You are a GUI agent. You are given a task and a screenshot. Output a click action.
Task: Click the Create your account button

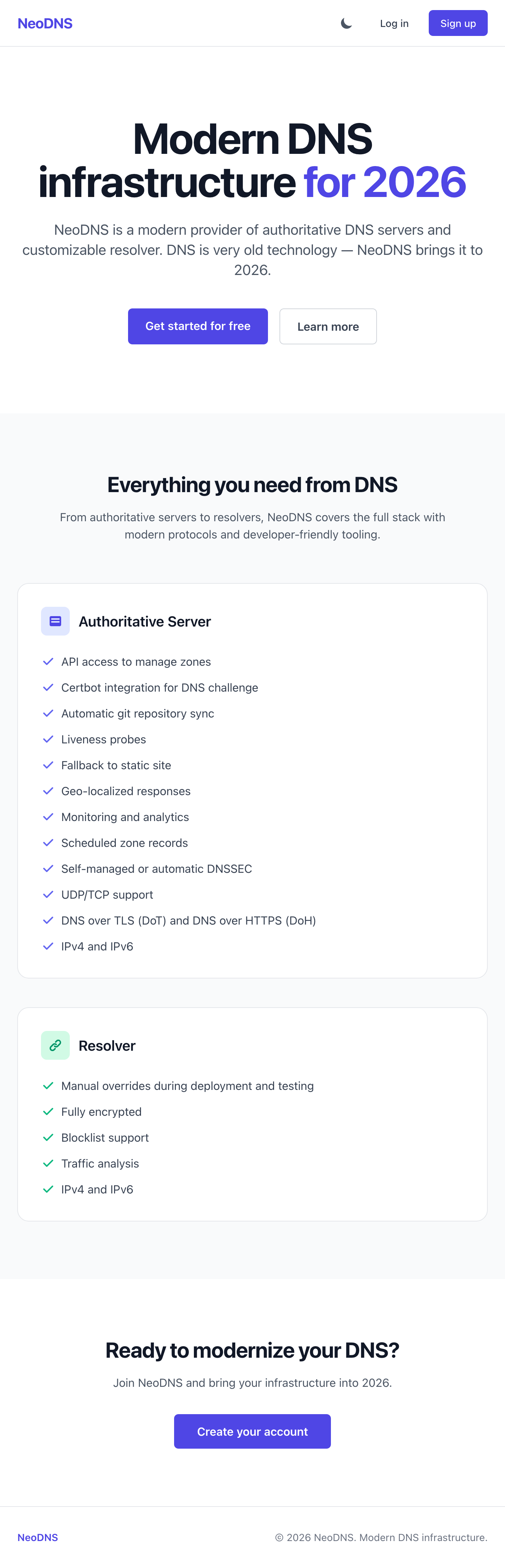coord(252,1432)
